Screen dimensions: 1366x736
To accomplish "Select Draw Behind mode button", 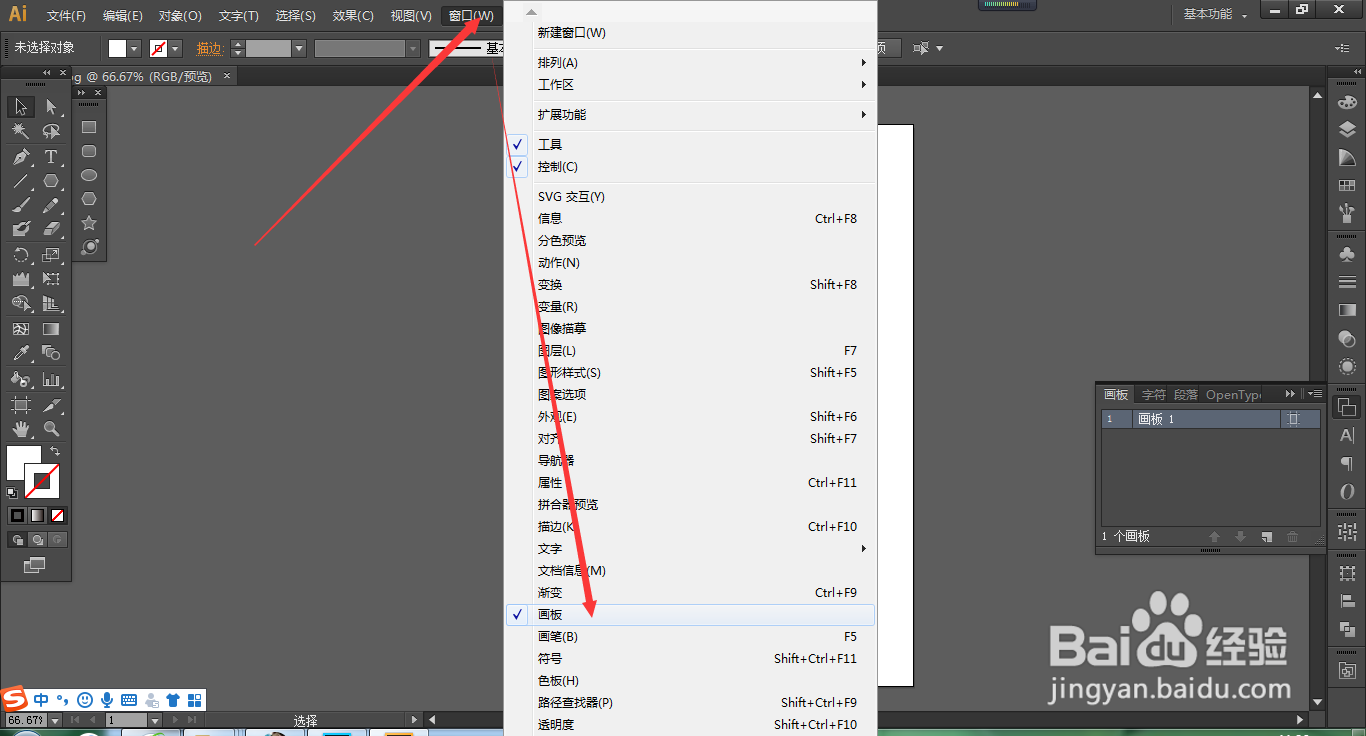I will 37,540.
